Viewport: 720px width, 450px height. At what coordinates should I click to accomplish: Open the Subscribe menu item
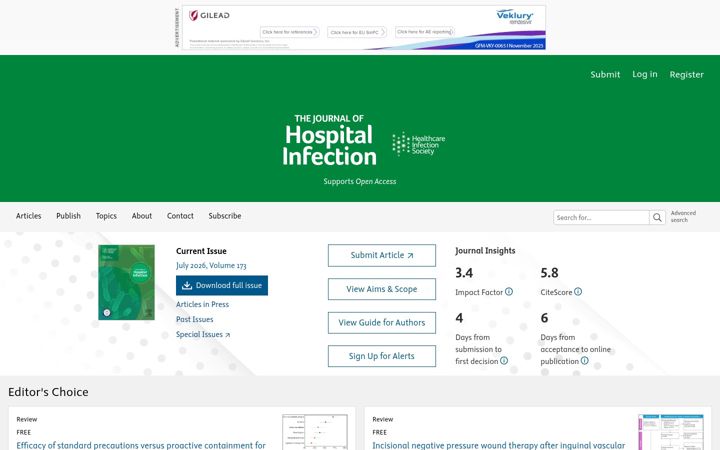[x=225, y=216]
